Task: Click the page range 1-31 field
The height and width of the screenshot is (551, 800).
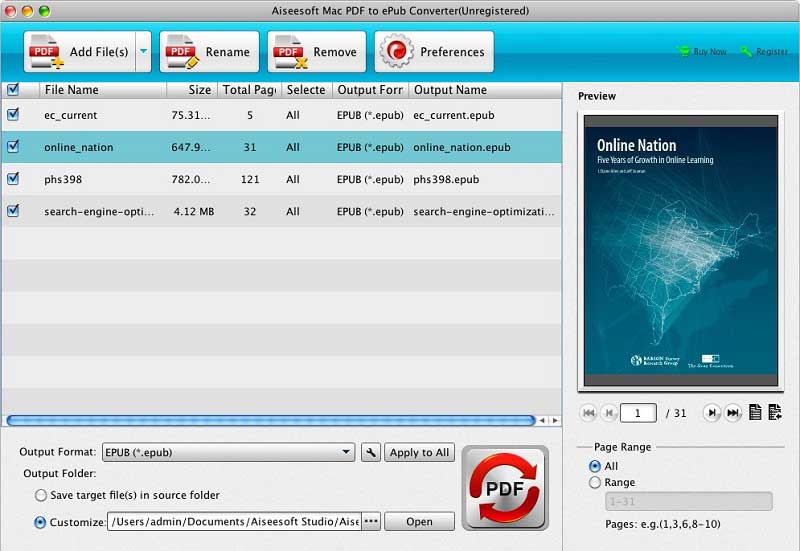Action: 689,501
